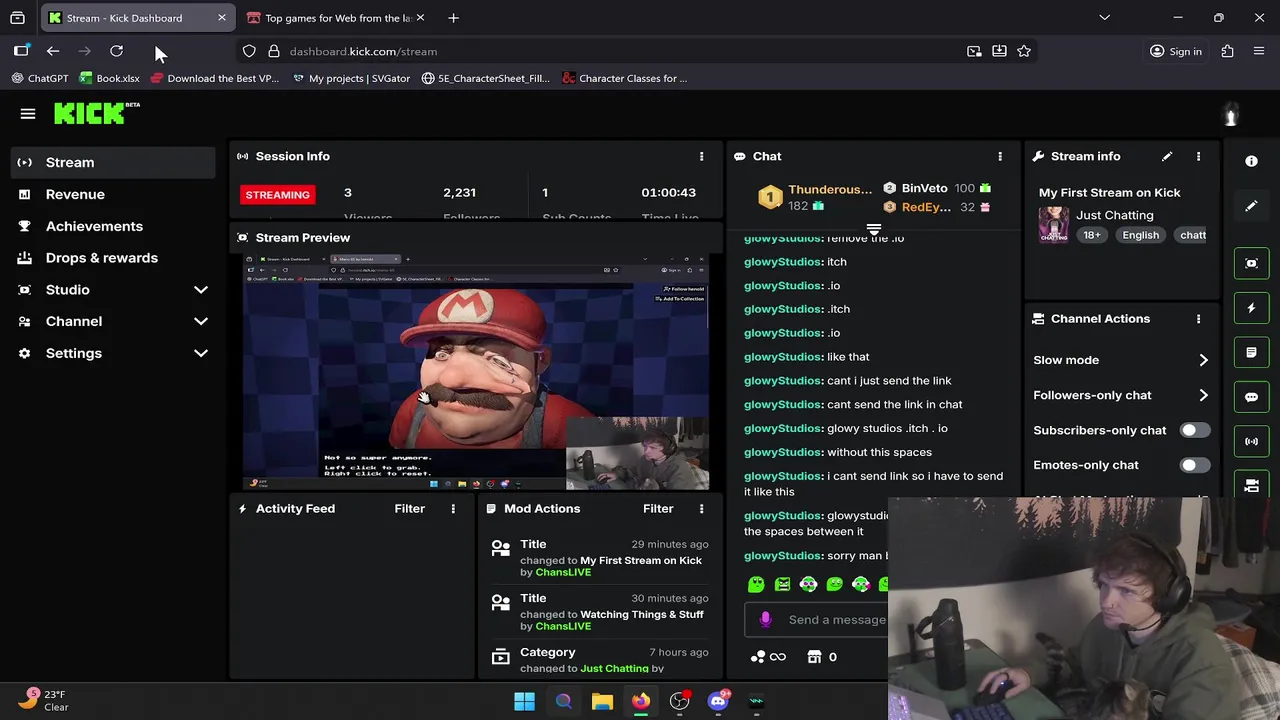Click the info icon in right rail
This screenshot has height=720, width=1280.
pyautogui.click(x=1251, y=161)
